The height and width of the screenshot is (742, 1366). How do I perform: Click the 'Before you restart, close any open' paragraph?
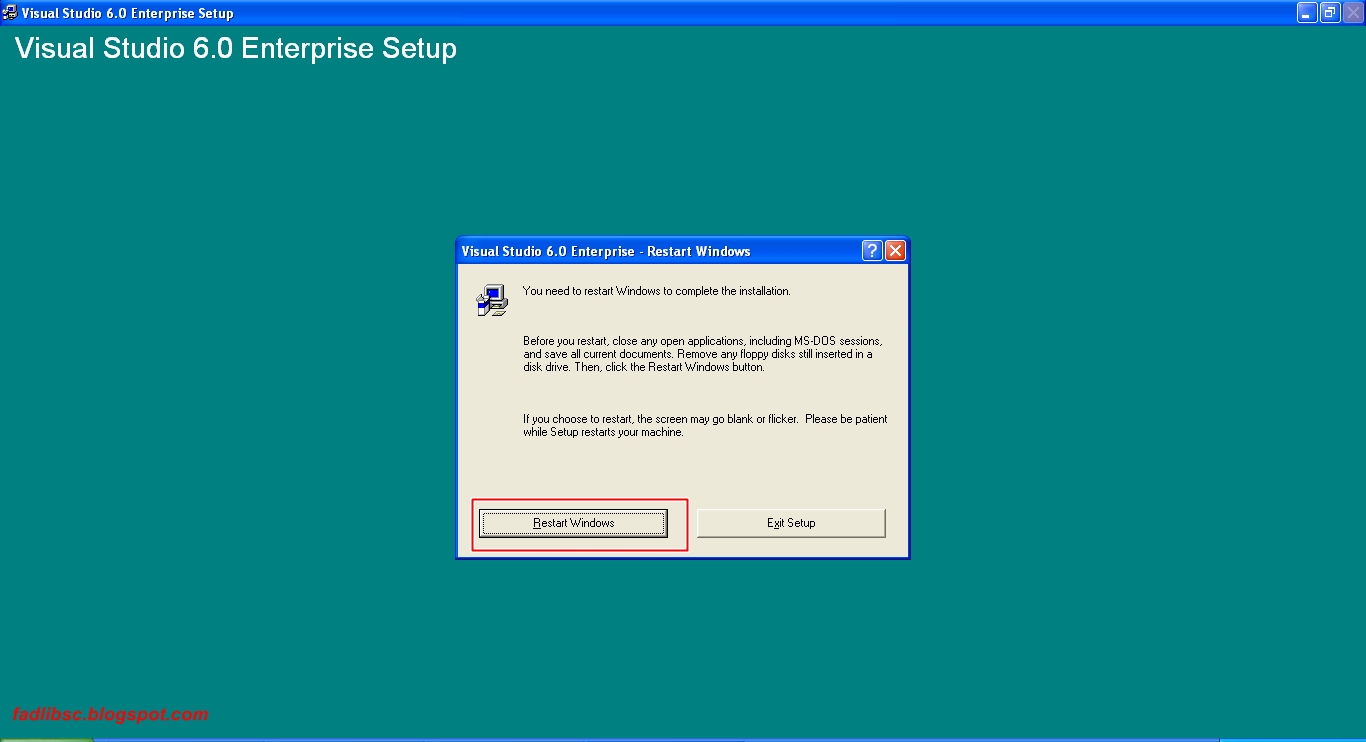(703, 354)
